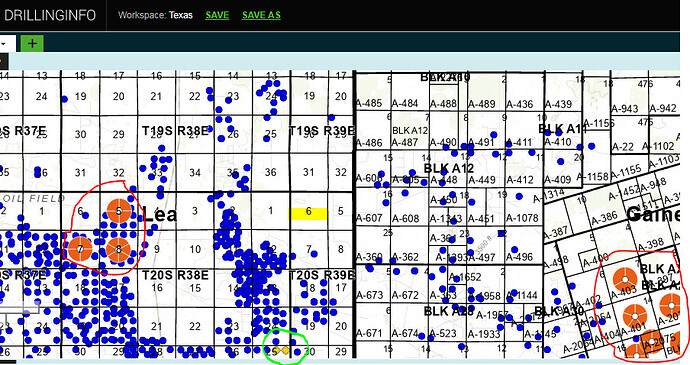Click the BLK A12 block label
The image size is (690, 365).
point(448,168)
